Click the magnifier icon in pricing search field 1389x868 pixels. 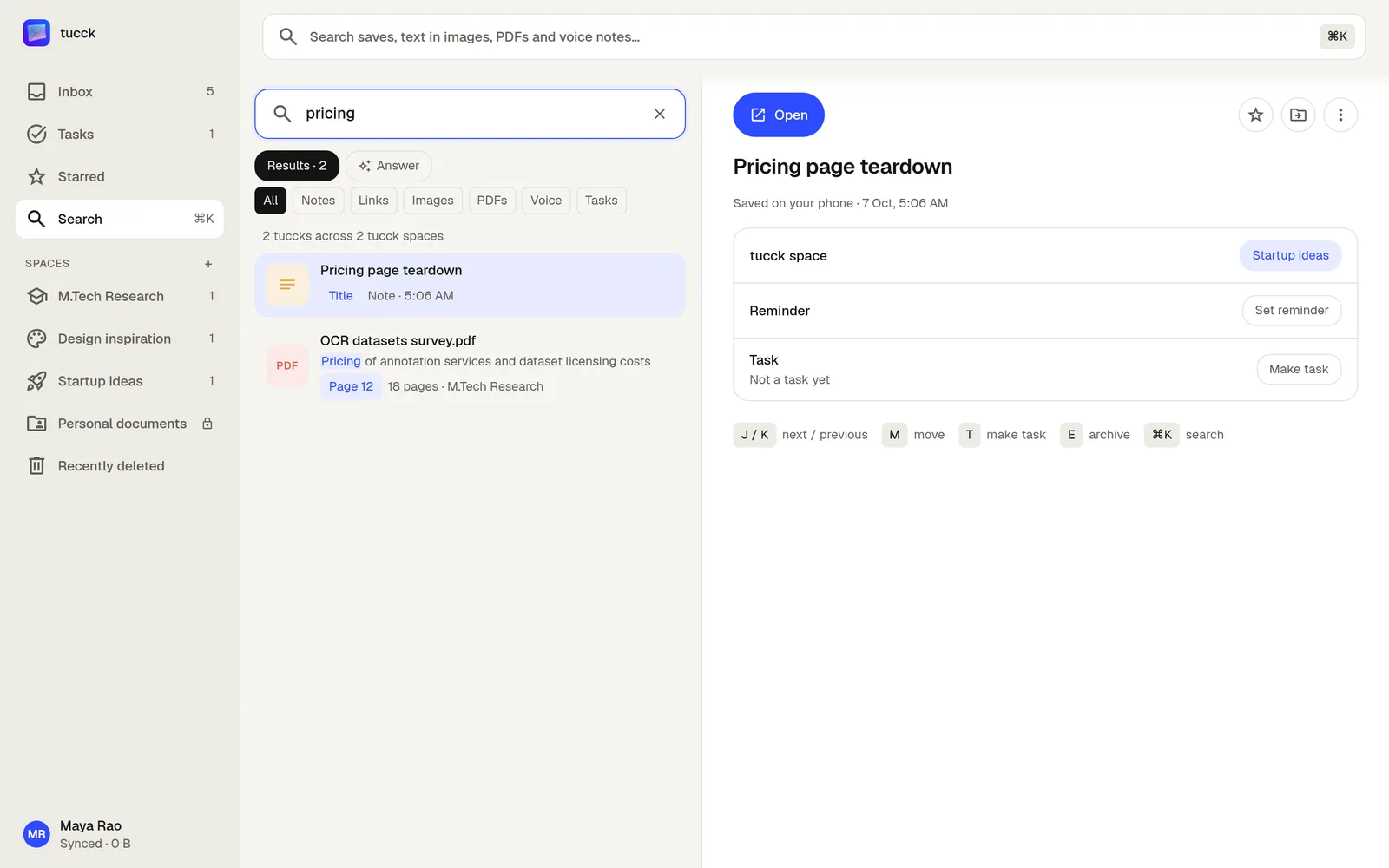pos(282,114)
